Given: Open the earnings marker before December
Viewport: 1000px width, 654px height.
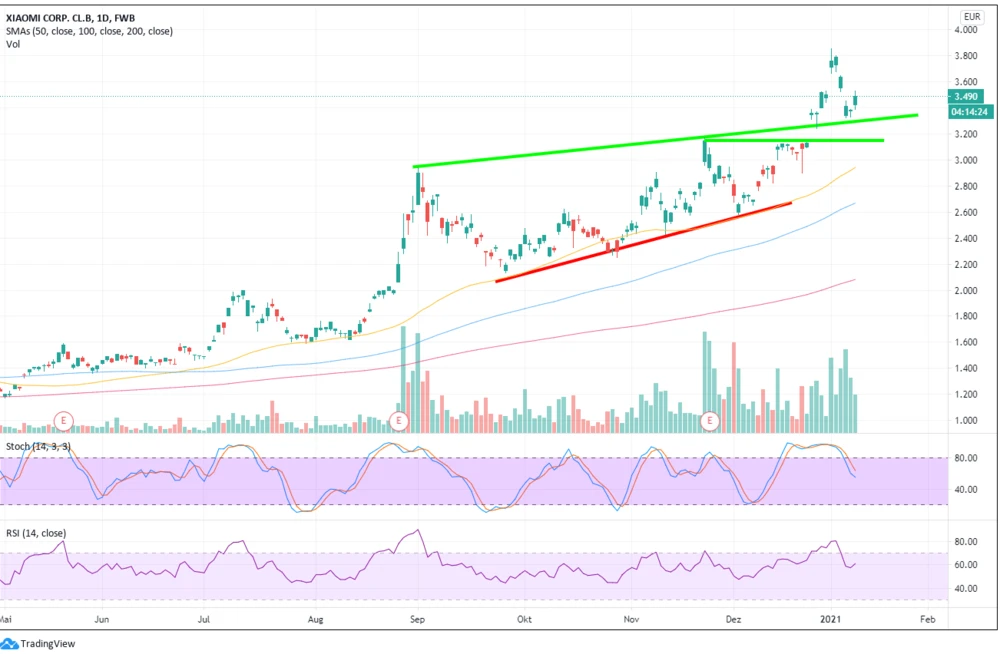Looking at the screenshot, I should point(711,418).
